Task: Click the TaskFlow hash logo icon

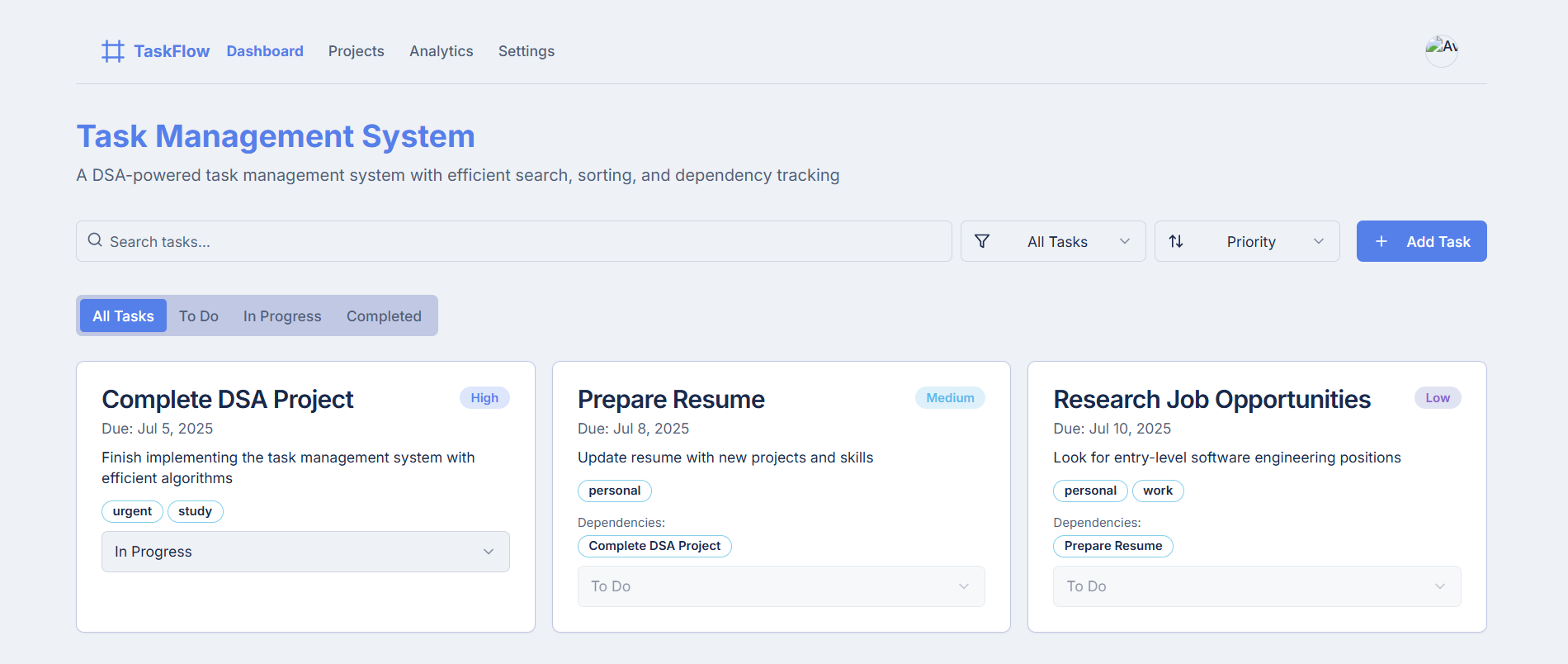Action: pos(113,51)
